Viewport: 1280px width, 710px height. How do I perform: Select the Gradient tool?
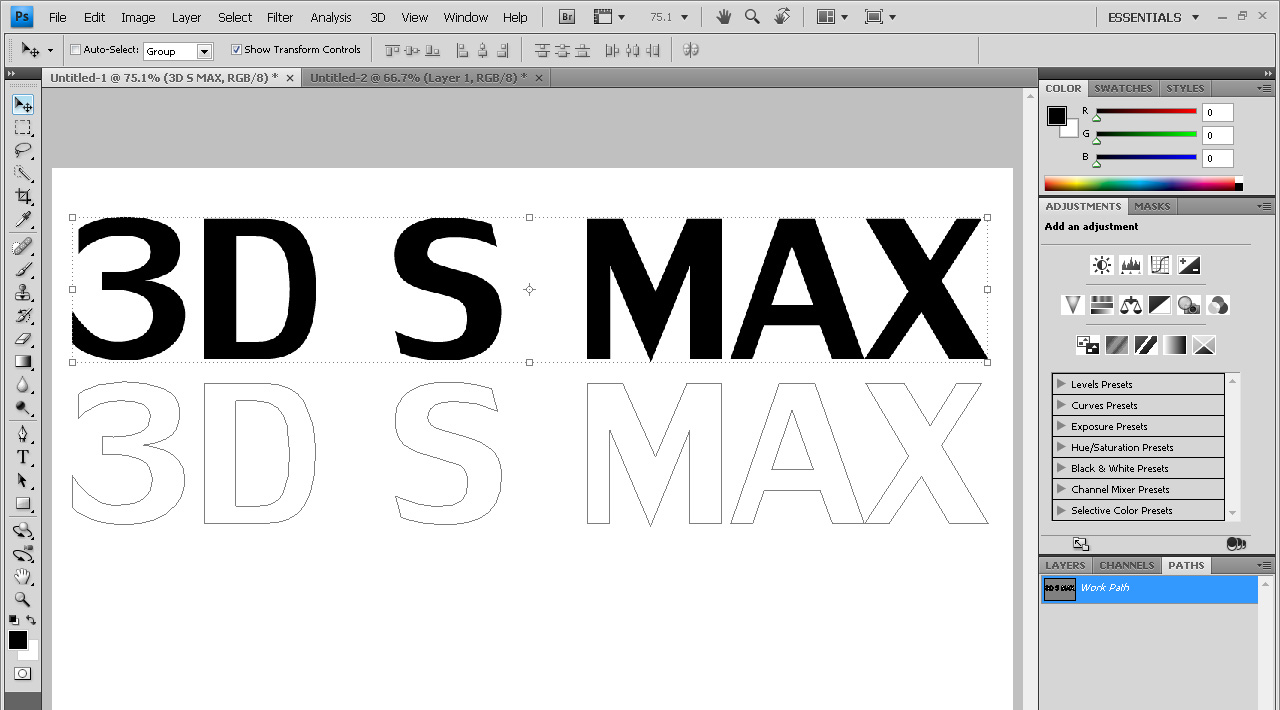pyautogui.click(x=22, y=362)
